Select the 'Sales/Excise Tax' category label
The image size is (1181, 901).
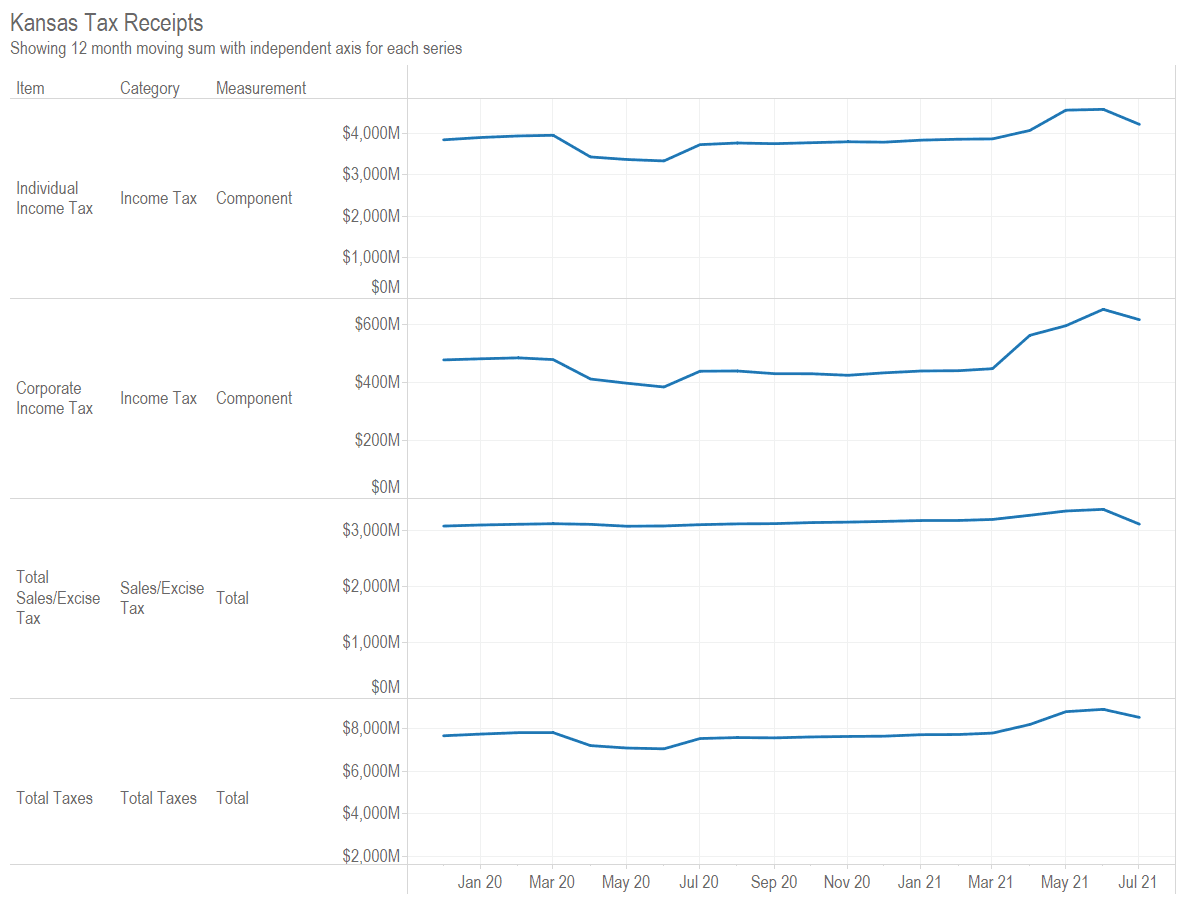pyautogui.click(x=161, y=598)
